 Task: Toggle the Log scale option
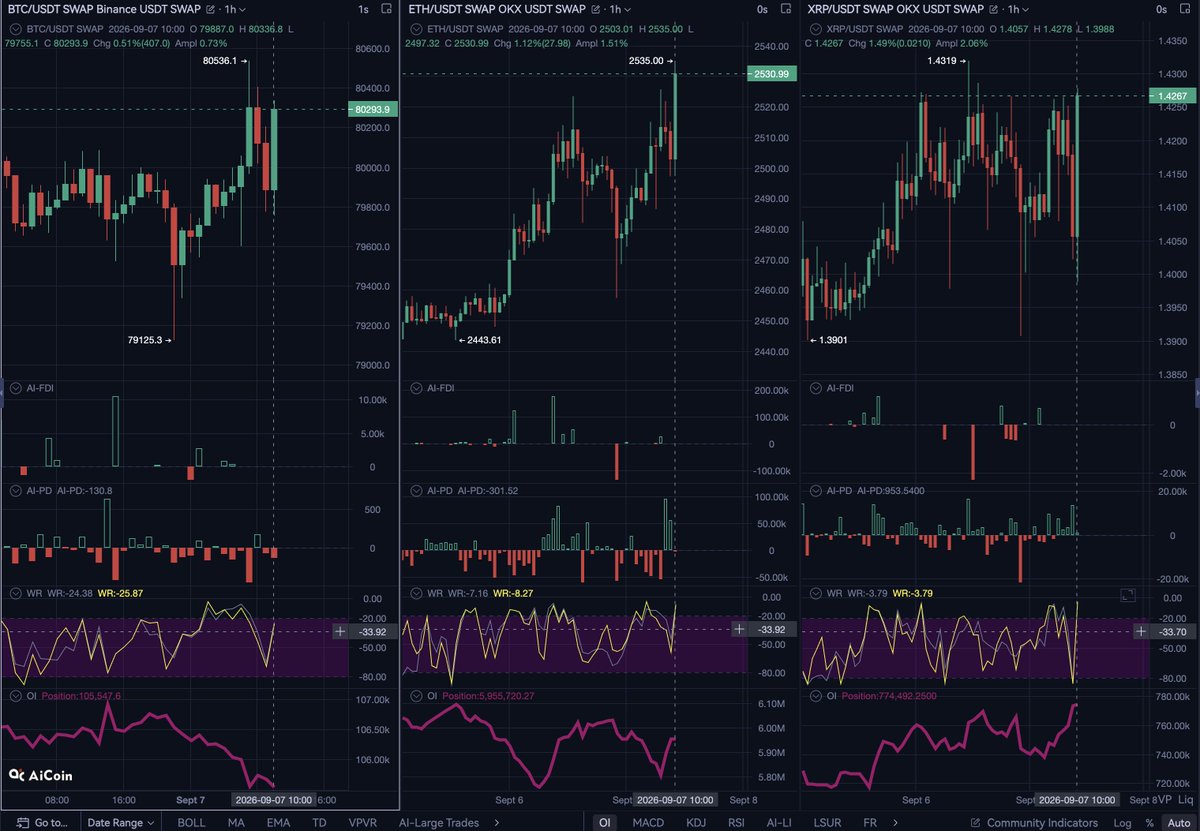[1123, 823]
